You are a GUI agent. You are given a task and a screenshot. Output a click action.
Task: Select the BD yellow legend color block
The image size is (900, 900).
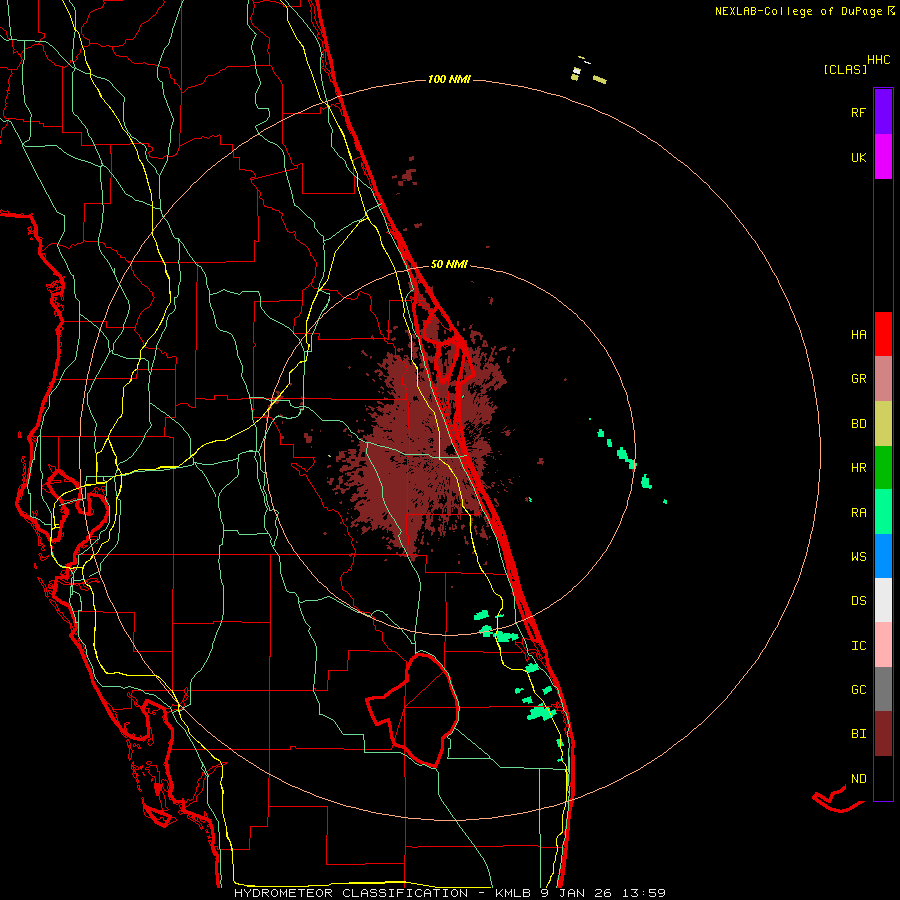[883, 424]
